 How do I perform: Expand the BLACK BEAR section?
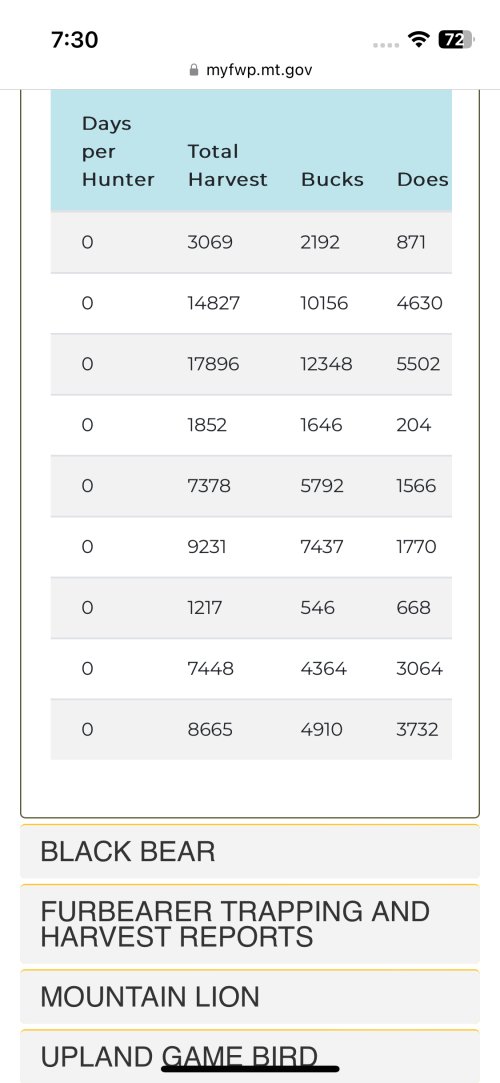[250, 851]
